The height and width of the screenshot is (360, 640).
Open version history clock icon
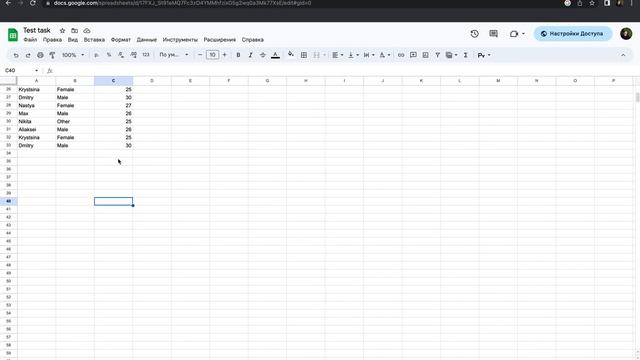[474, 34]
